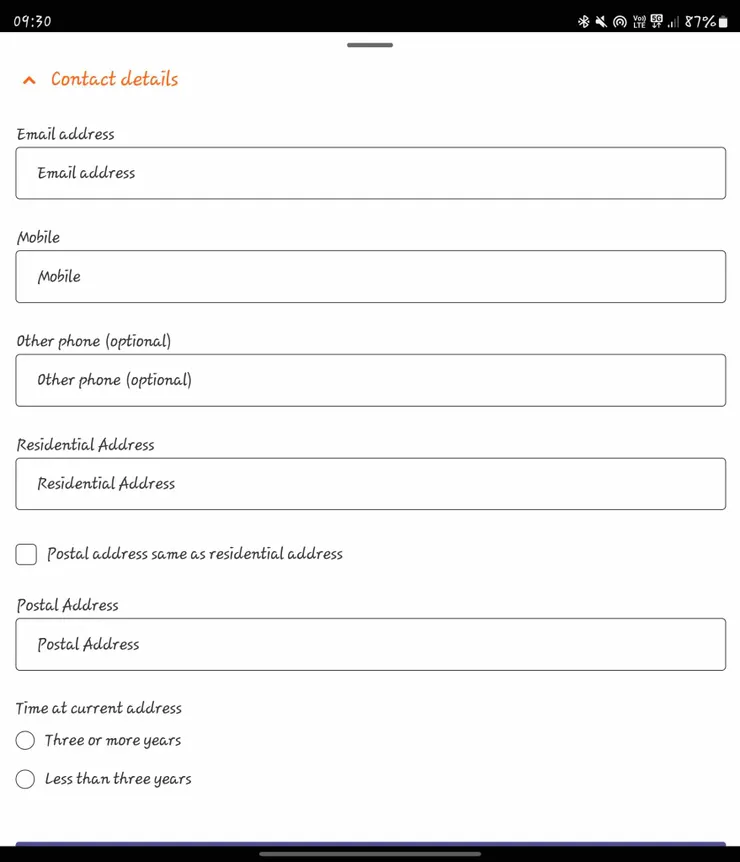740x862 pixels.
Task: Tap the hotspot status bar icon
Action: click(619, 21)
